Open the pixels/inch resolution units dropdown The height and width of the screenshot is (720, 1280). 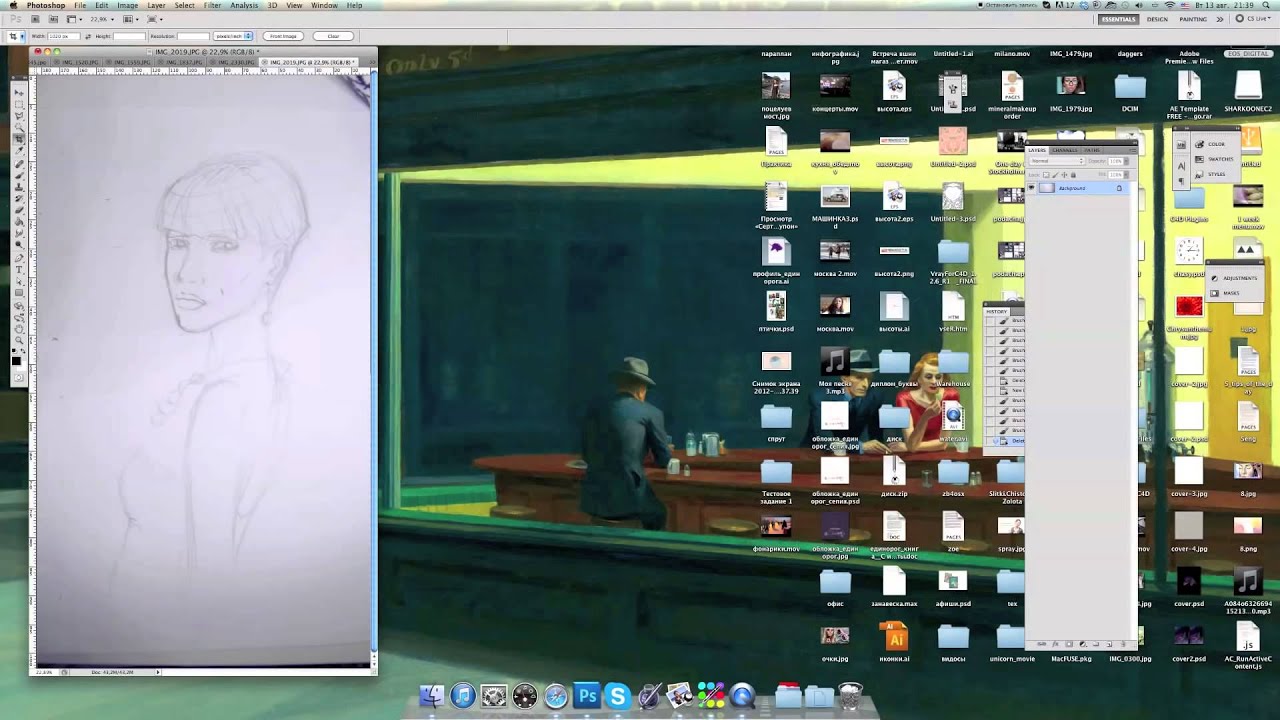(x=233, y=36)
